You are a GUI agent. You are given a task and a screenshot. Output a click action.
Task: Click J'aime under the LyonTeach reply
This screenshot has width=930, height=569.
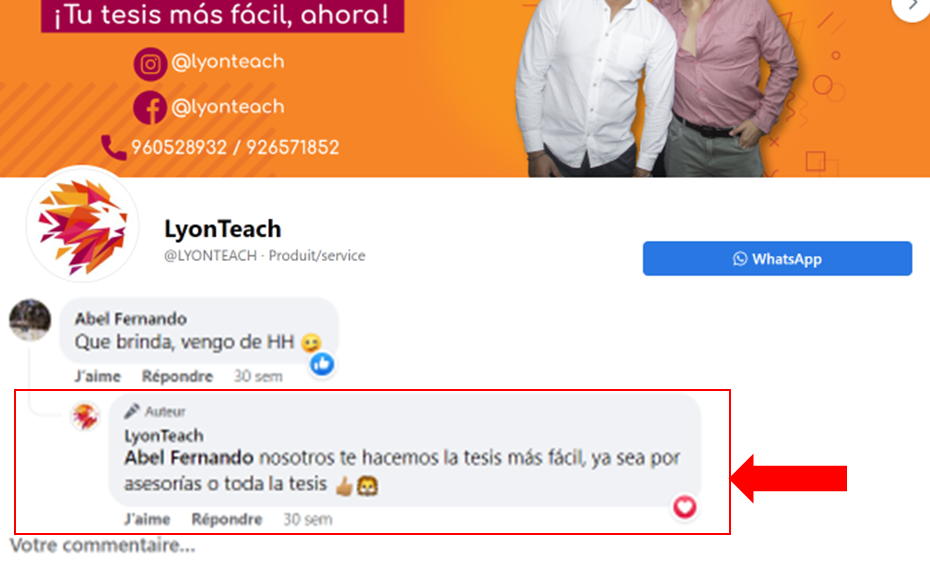coord(146,519)
